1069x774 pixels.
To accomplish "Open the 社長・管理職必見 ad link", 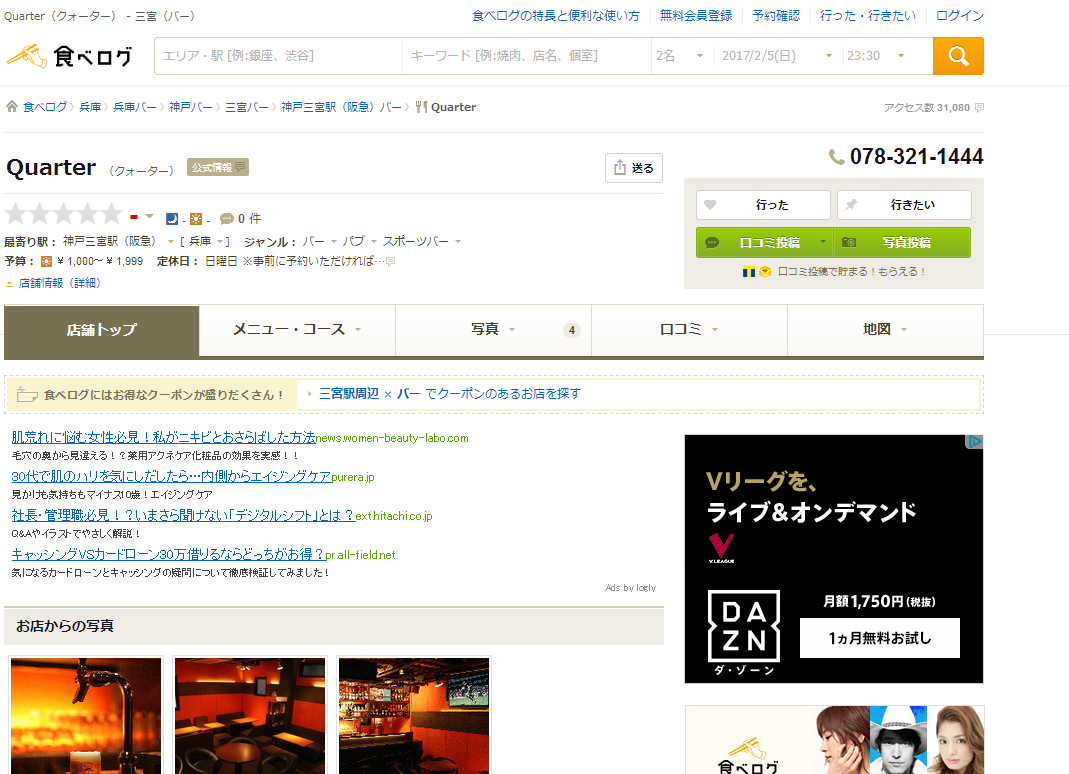I will pyautogui.click(x=183, y=516).
